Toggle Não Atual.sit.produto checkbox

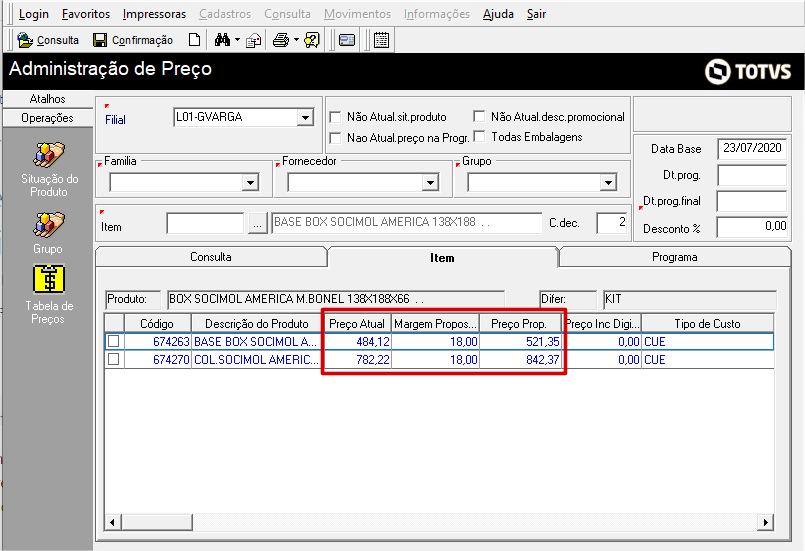[335, 117]
